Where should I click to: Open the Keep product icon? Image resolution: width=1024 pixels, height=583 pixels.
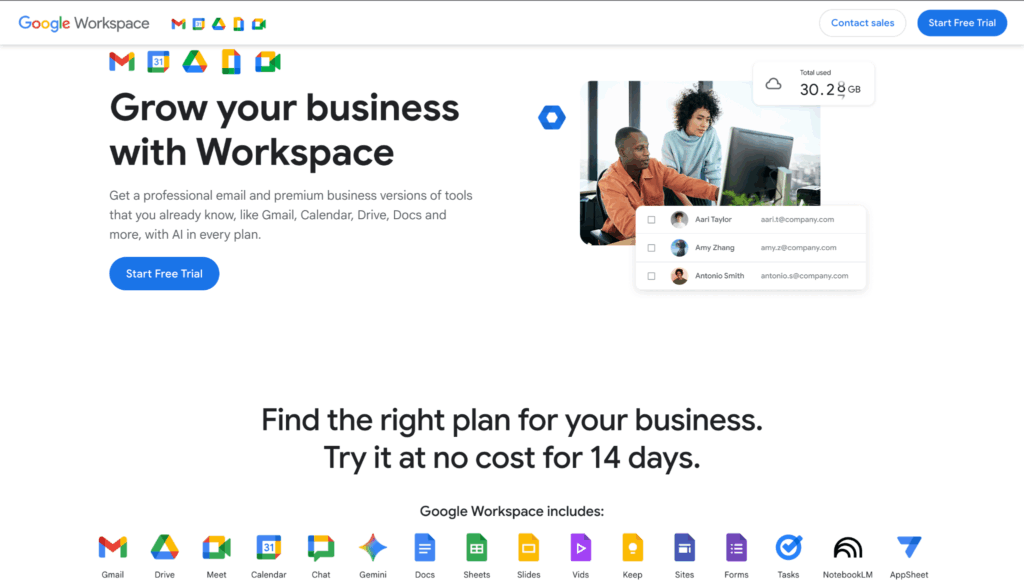[632, 547]
